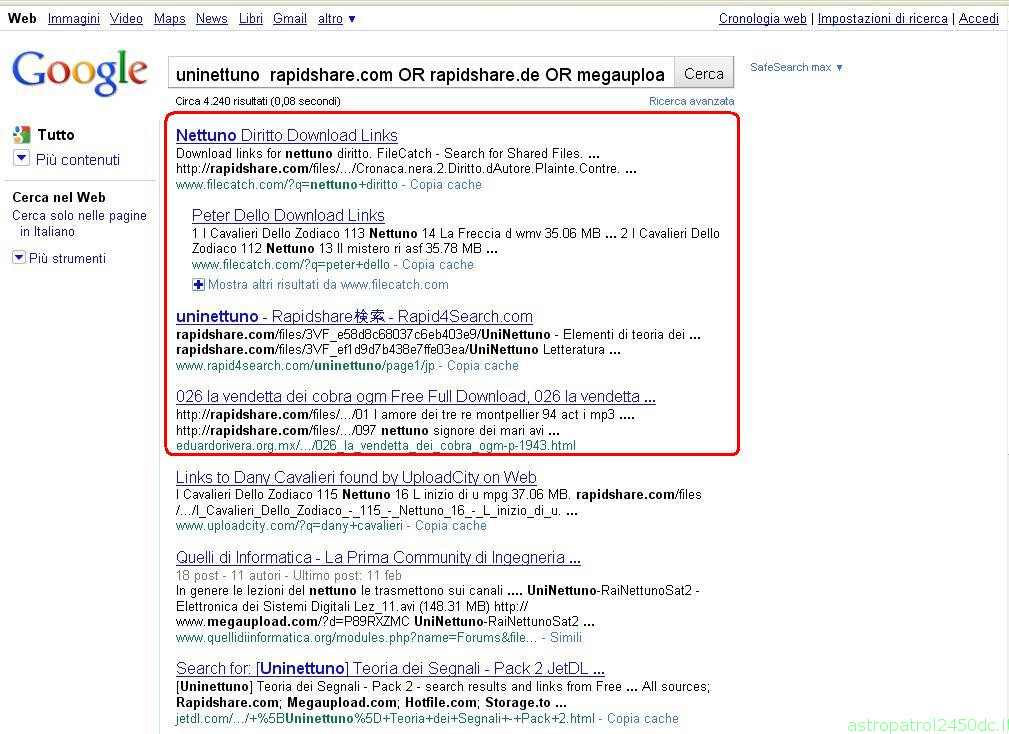Open the 'altro' dropdown menu
1009x734 pixels.
[x=336, y=19]
